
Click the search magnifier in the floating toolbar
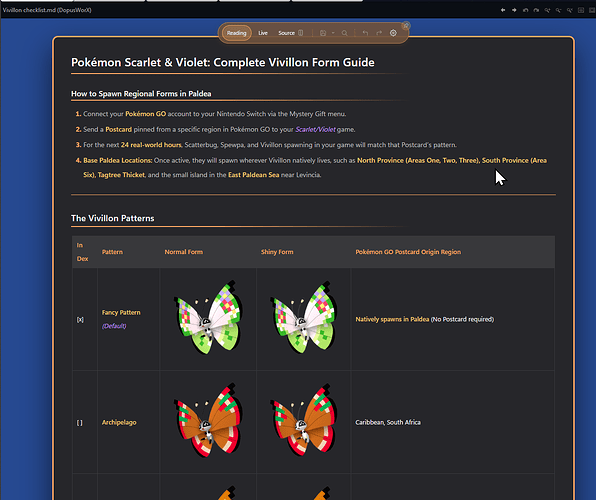pos(344,33)
